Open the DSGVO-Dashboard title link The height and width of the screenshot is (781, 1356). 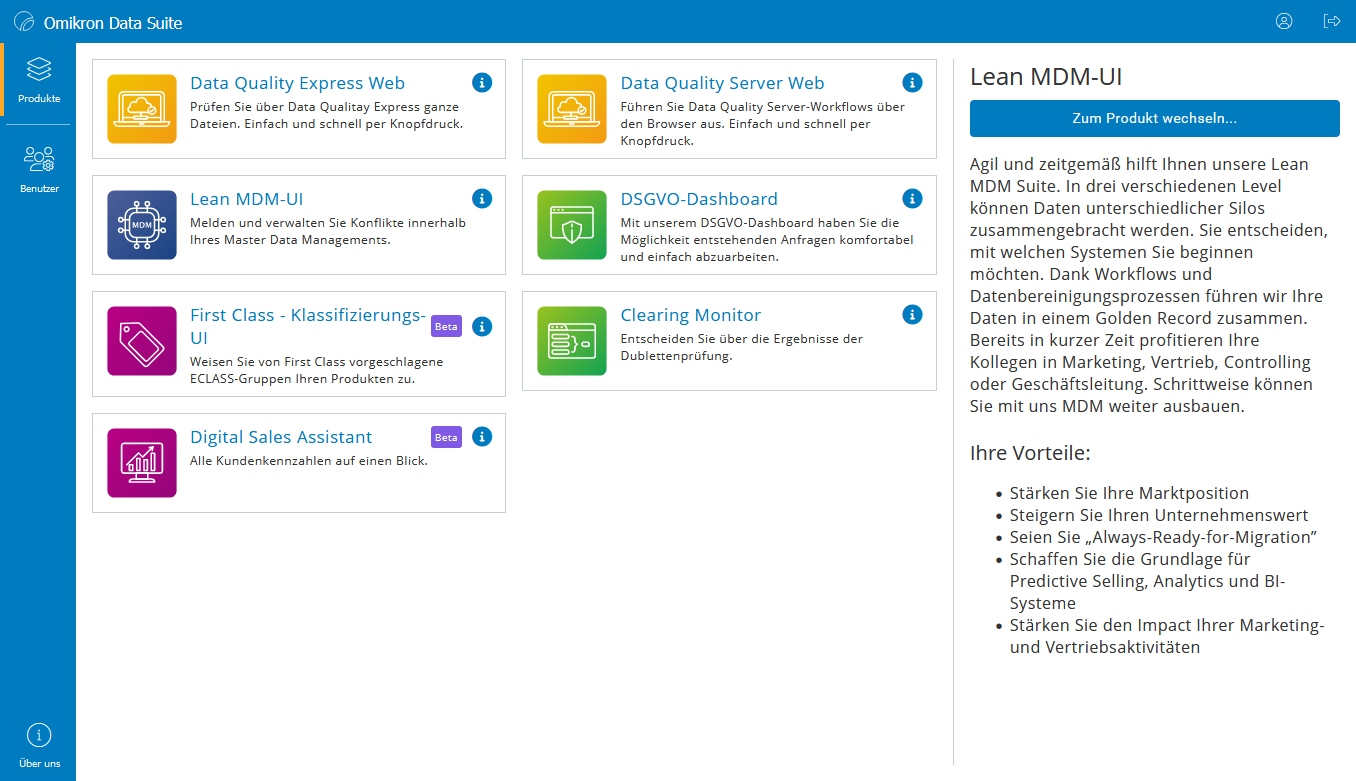(699, 199)
